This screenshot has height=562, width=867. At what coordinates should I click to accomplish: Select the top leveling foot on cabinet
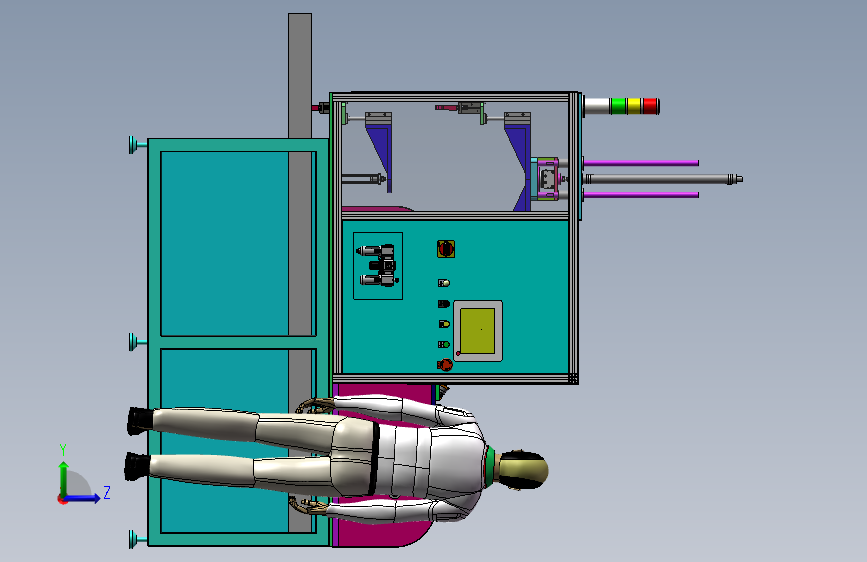(x=137, y=144)
